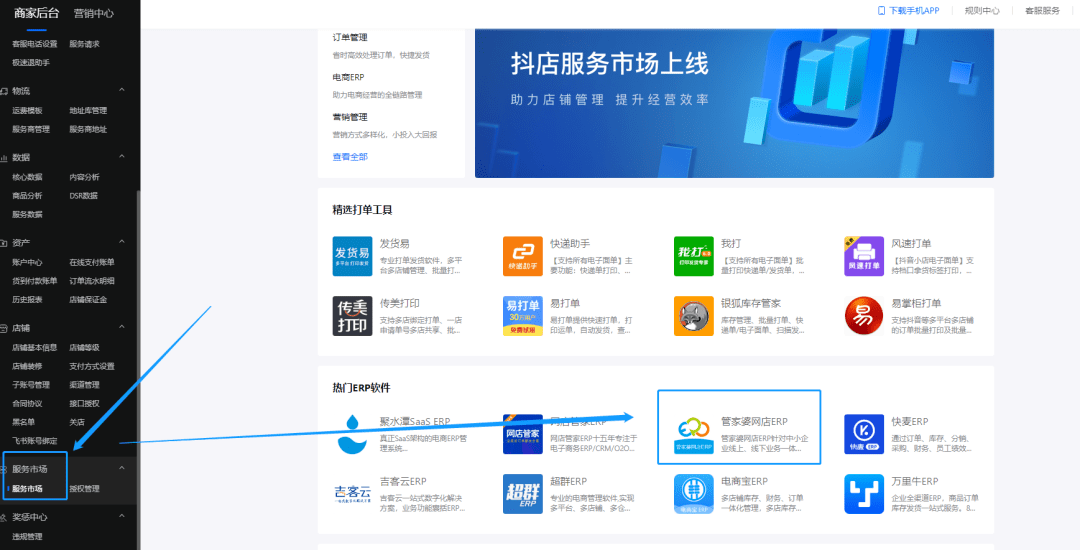
Task: Open 极速退助手 in sidebar
Action: click(x=31, y=63)
